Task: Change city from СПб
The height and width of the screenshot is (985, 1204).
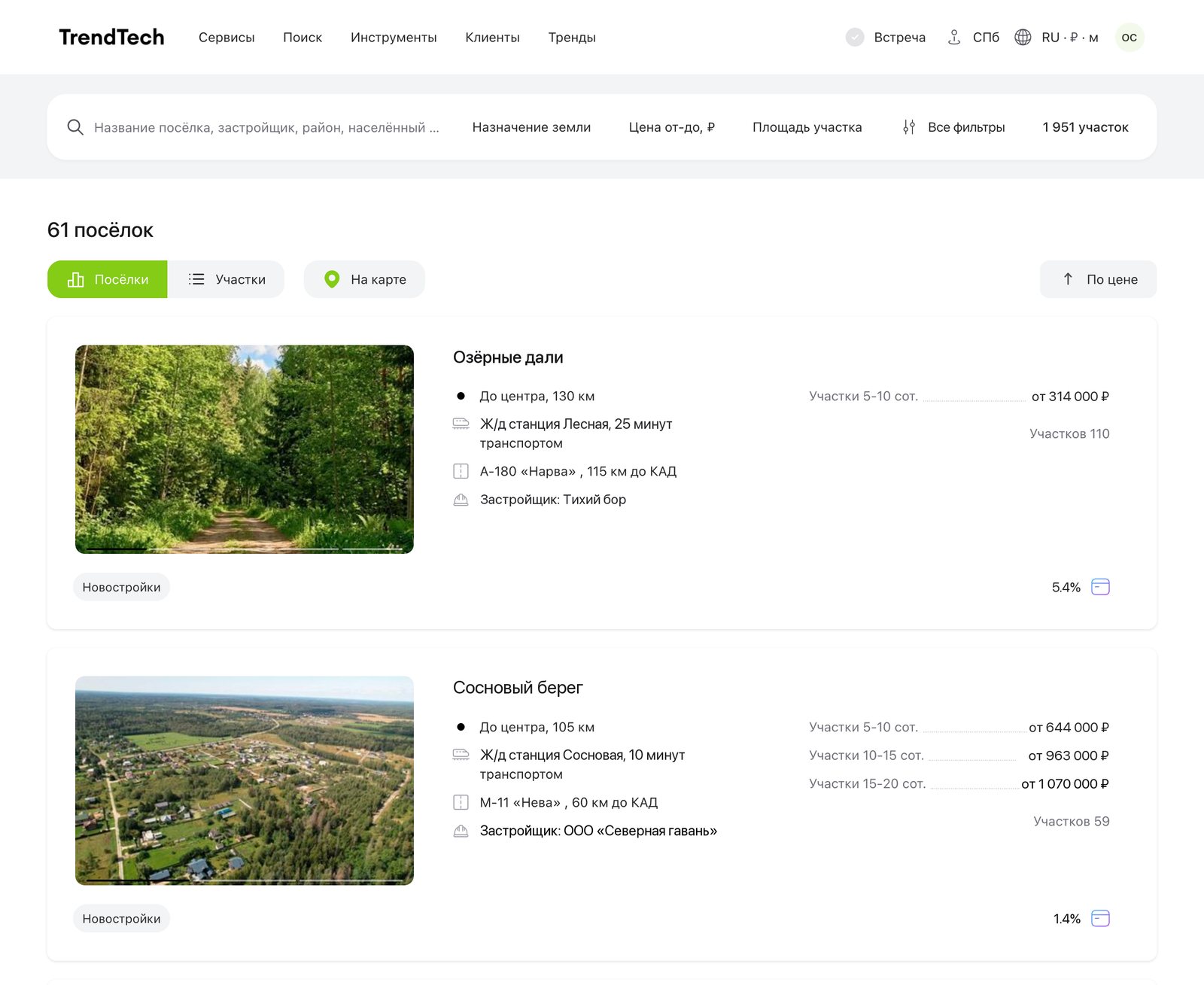Action: pos(986,38)
